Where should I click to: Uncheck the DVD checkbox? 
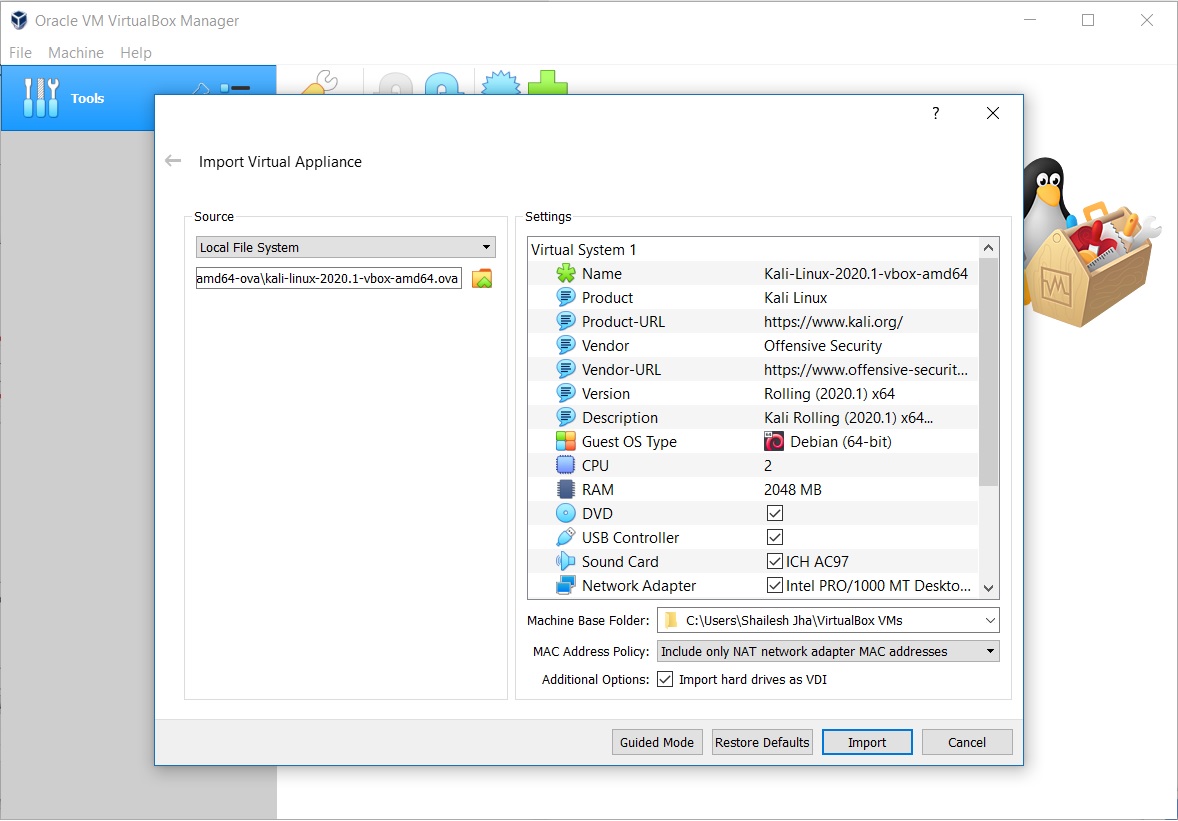point(775,514)
